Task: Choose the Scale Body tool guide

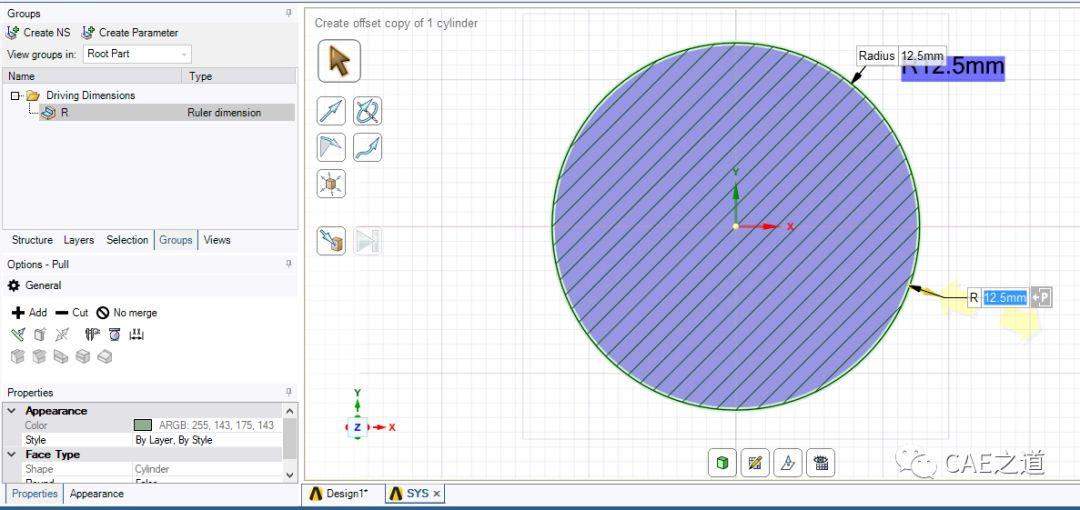Action: 331,184
